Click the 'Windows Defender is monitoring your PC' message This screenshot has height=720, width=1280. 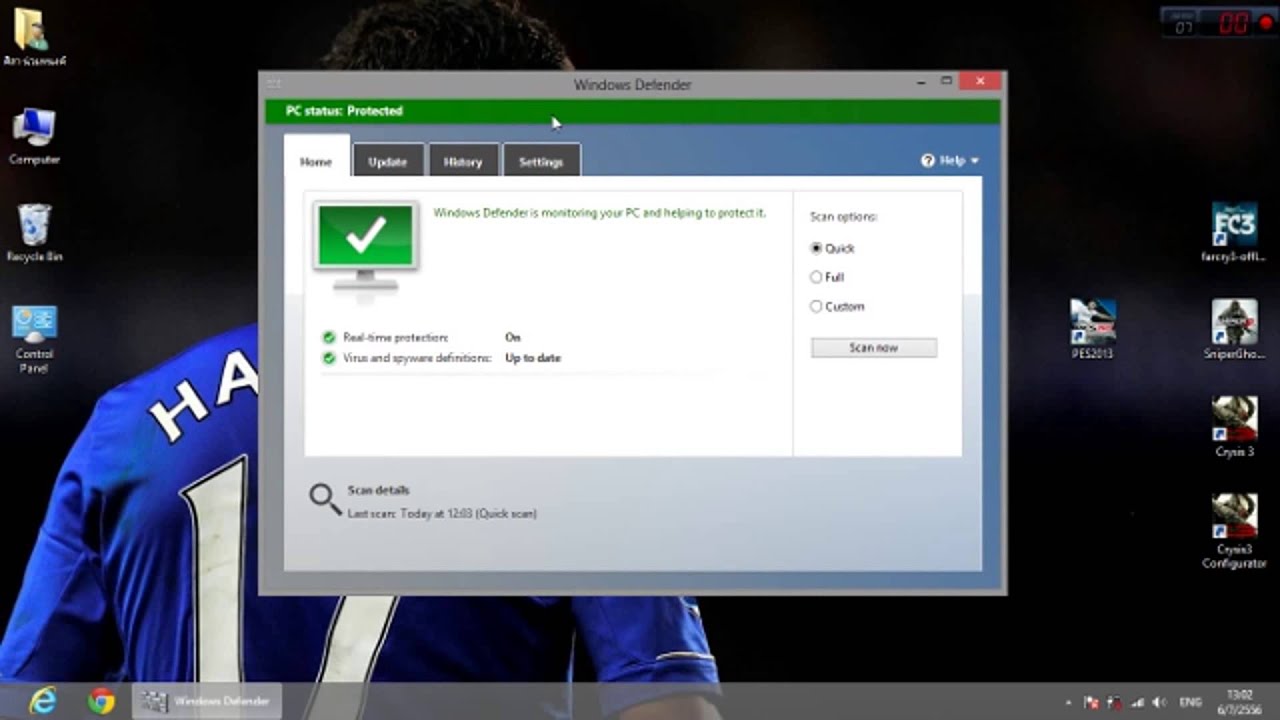pos(599,213)
